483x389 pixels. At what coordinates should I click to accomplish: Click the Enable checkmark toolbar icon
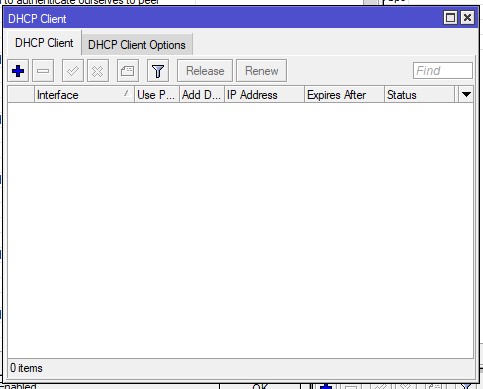[x=73, y=71]
